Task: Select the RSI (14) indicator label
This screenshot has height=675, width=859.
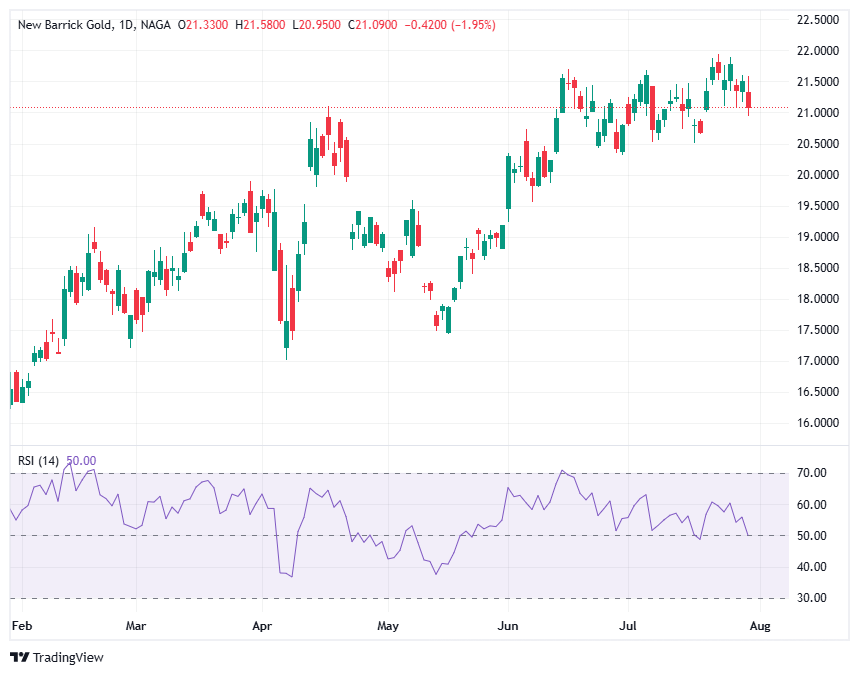Action: (38, 461)
